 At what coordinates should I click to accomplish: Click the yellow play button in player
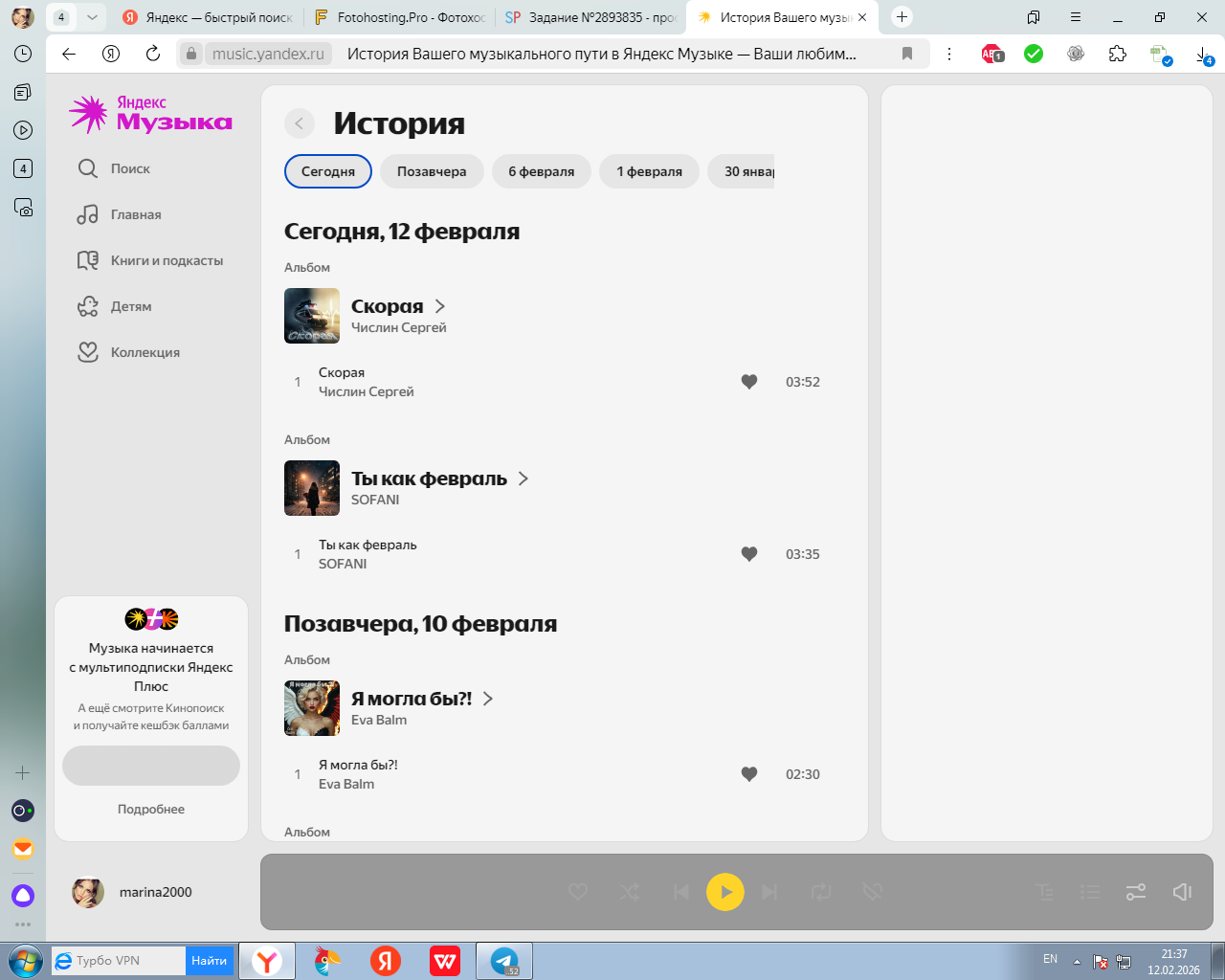pos(724,892)
